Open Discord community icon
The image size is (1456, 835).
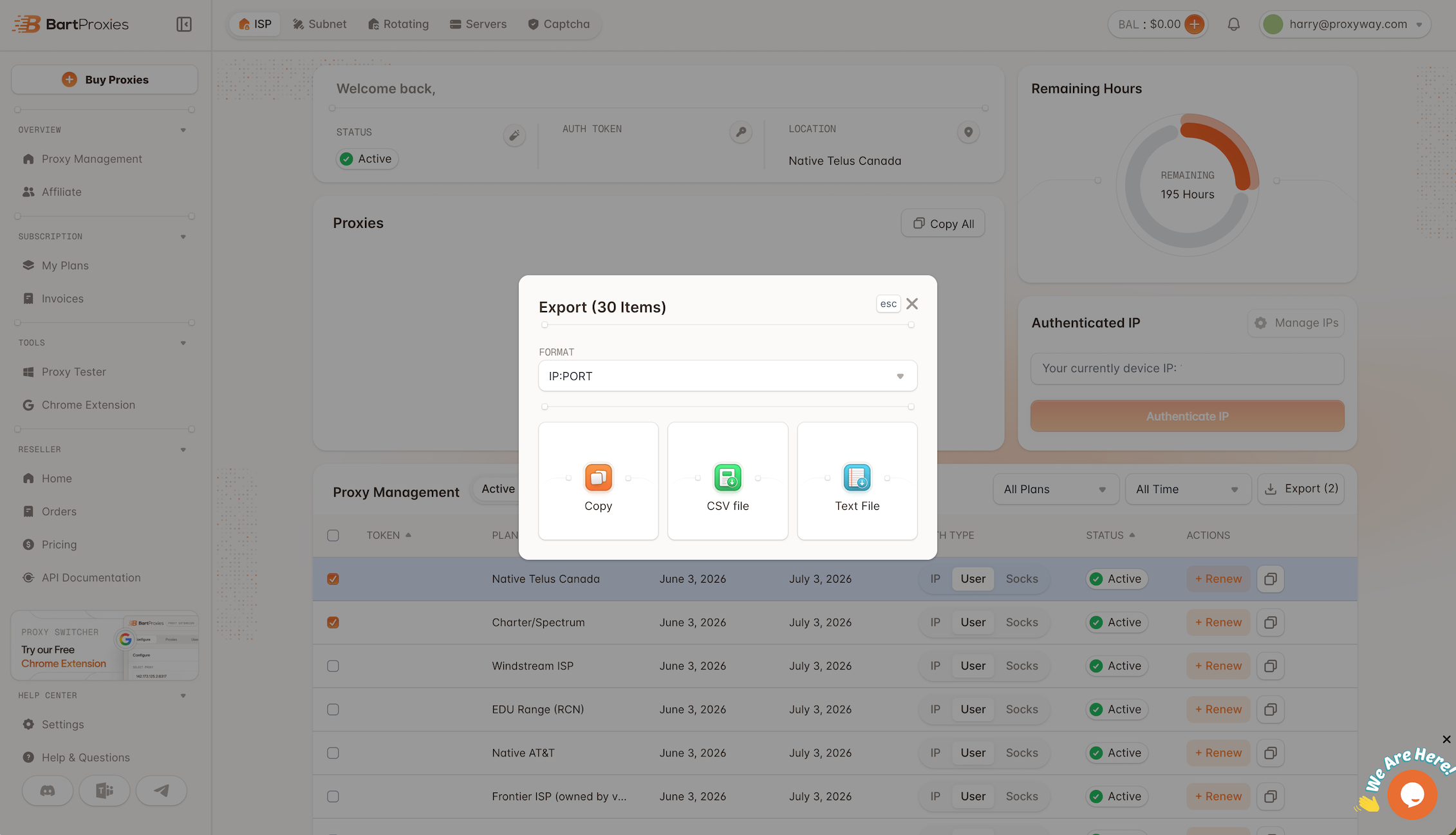[48, 791]
